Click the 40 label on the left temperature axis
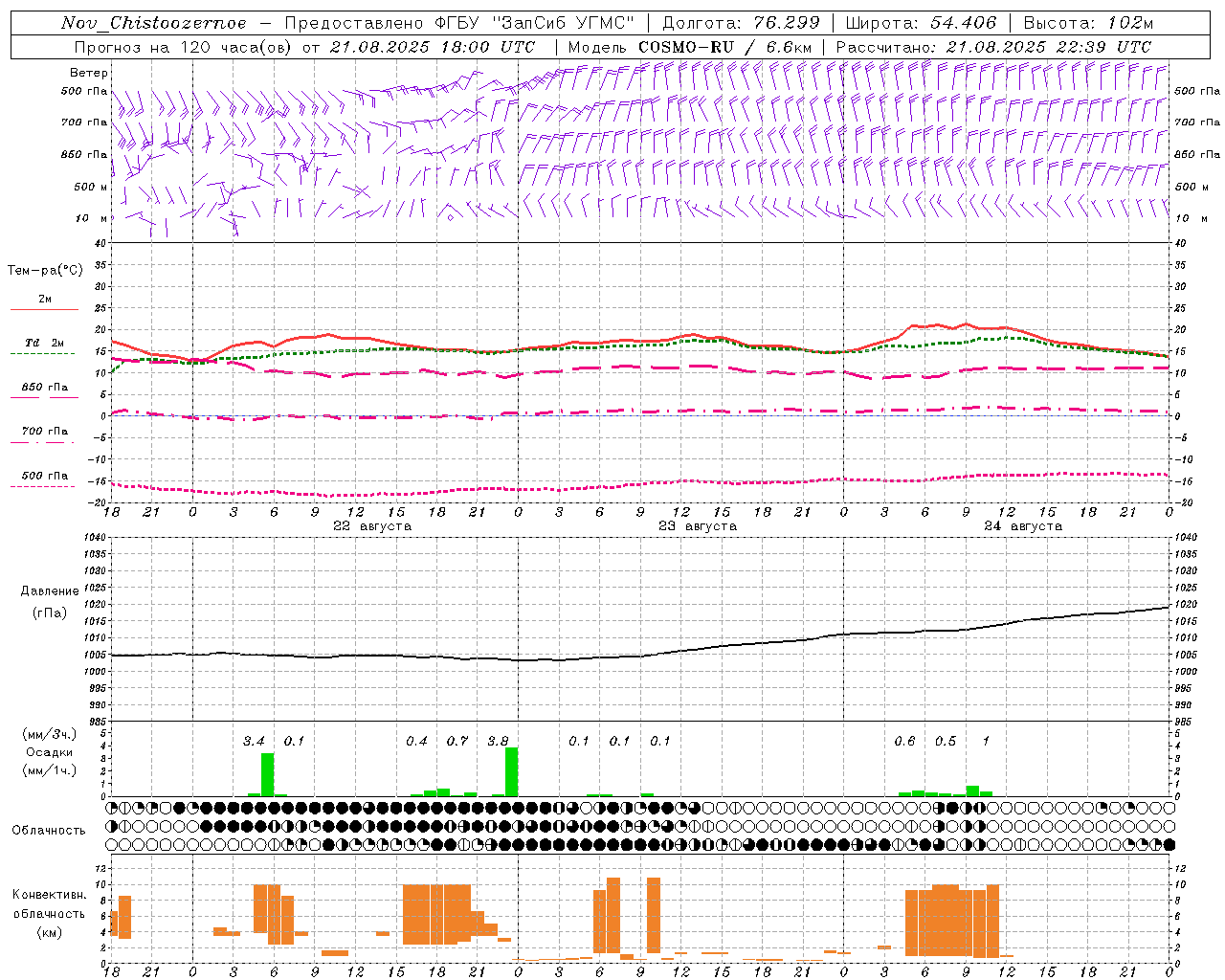Viewport: 1225px width, 980px height. (100, 243)
